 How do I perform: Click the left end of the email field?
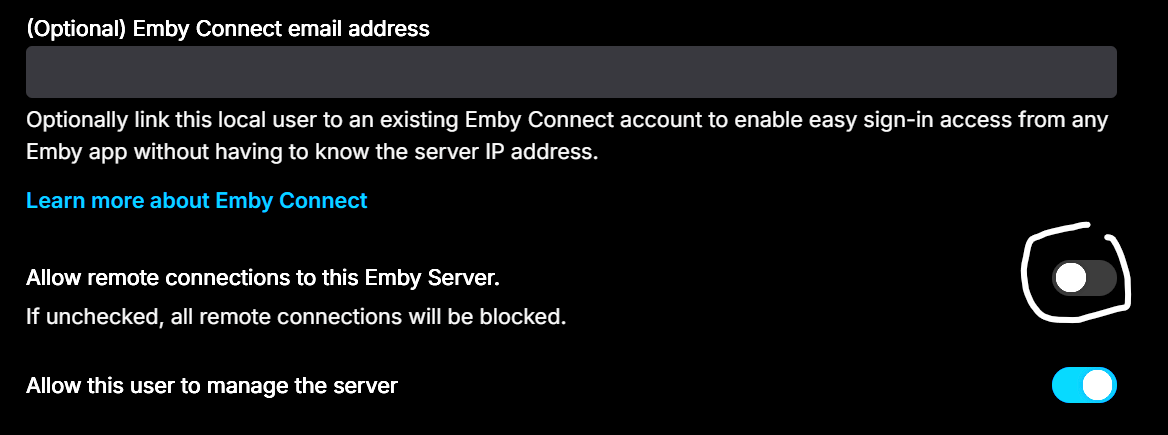point(45,72)
